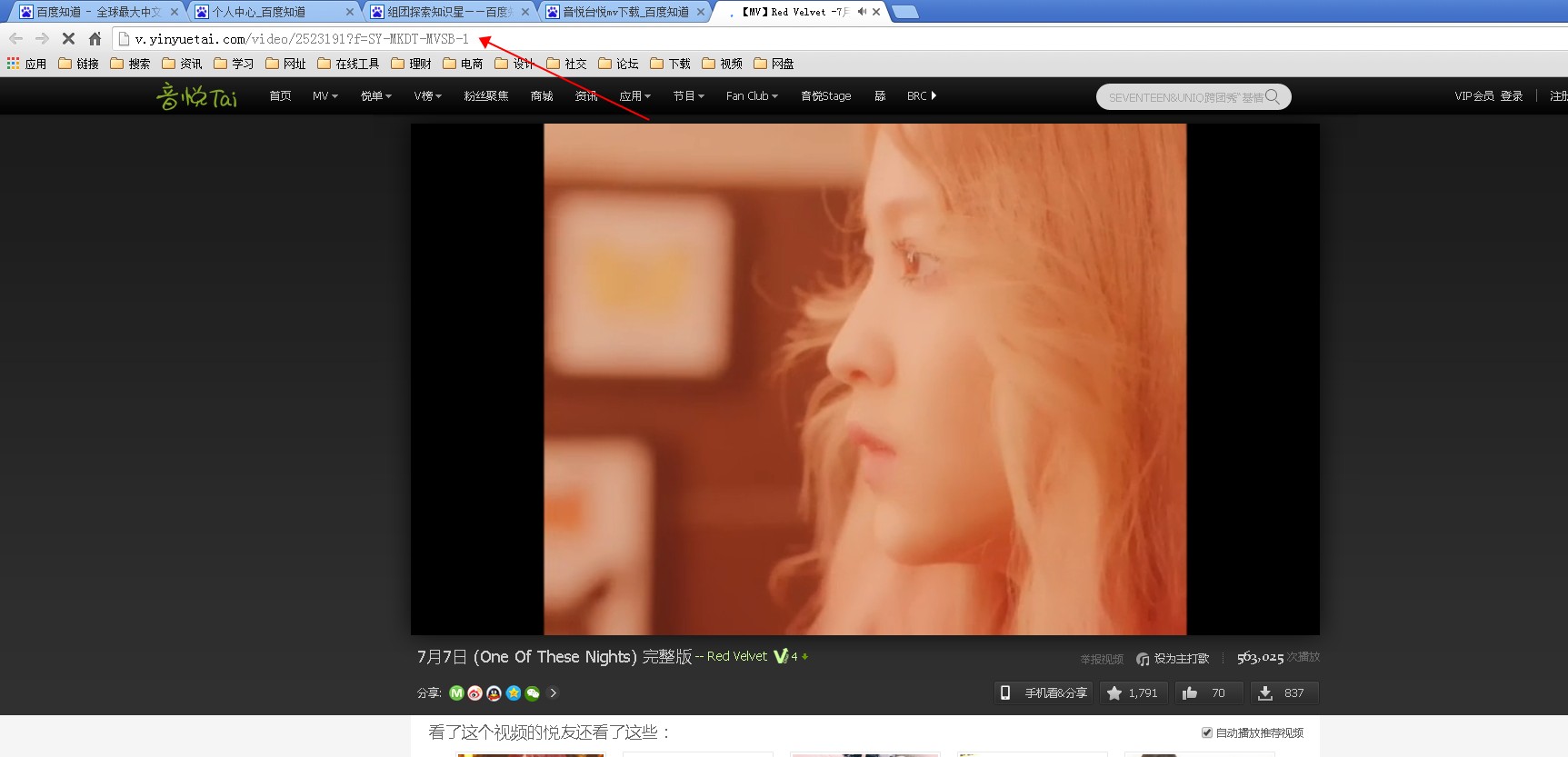The width and height of the screenshot is (1568, 757).
Task: Stop page loading with X button
Action: tap(68, 39)
